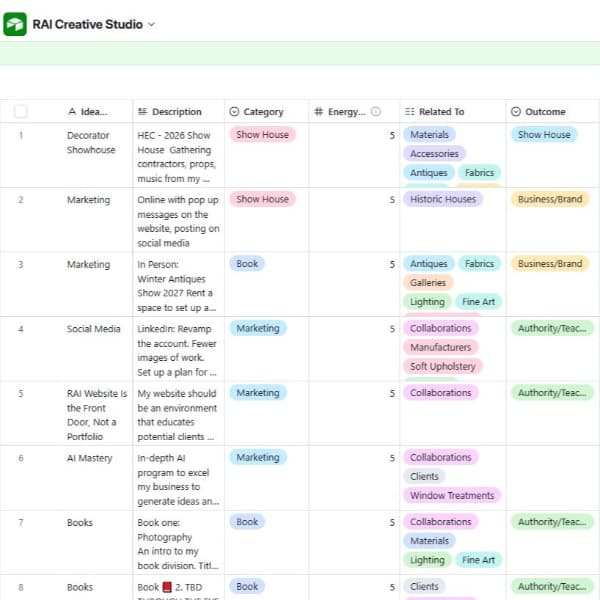Click the number icon beside Energy header
600x600 pixels.
coord(318,112)
